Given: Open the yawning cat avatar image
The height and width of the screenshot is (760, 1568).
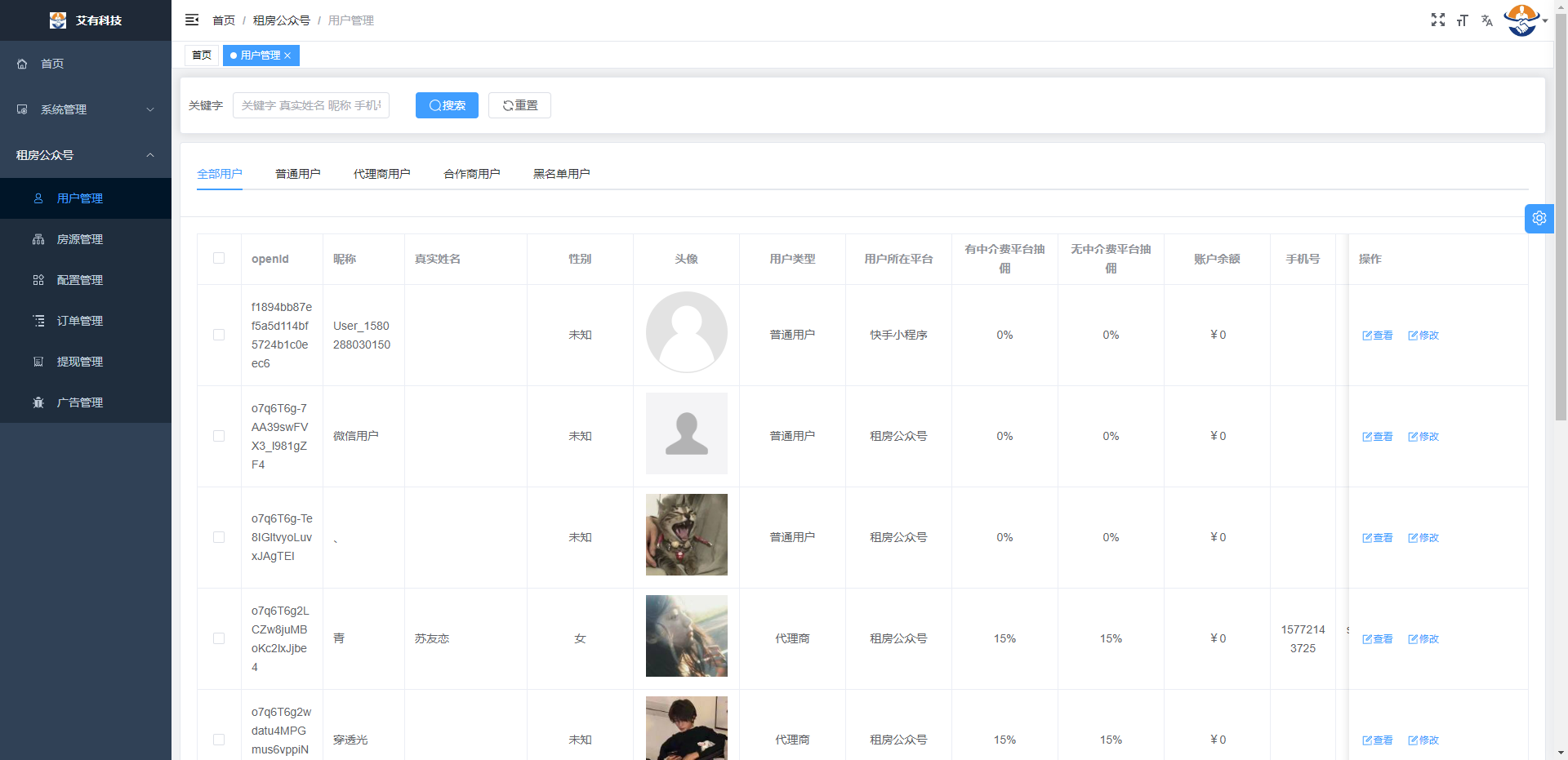Looking at the screenshot, I should point(687,535).
